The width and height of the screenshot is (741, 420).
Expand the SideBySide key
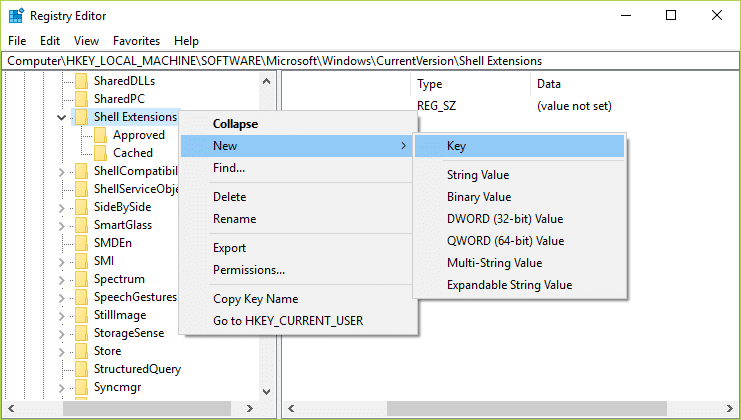(x=61, y=207)
